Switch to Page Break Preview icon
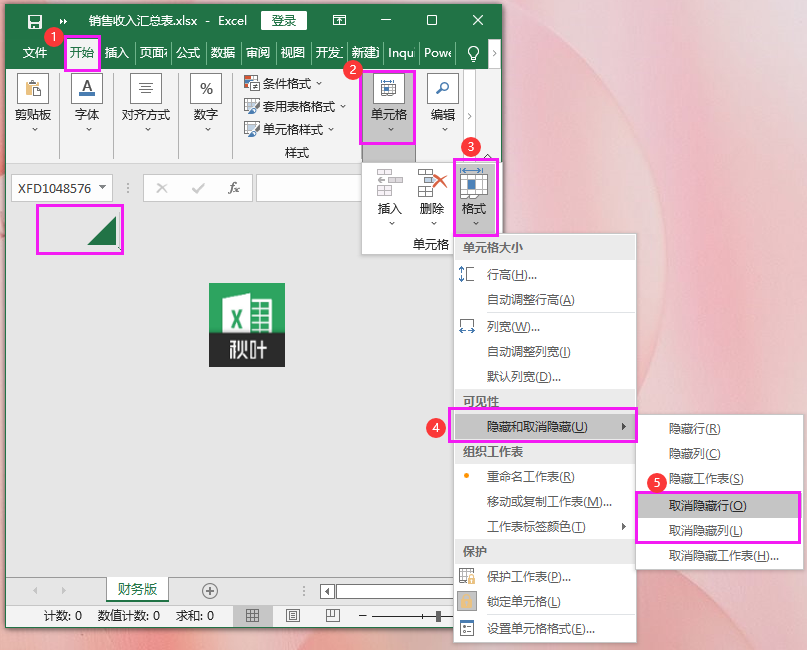The image size is (807, 650). pos(333,616)
